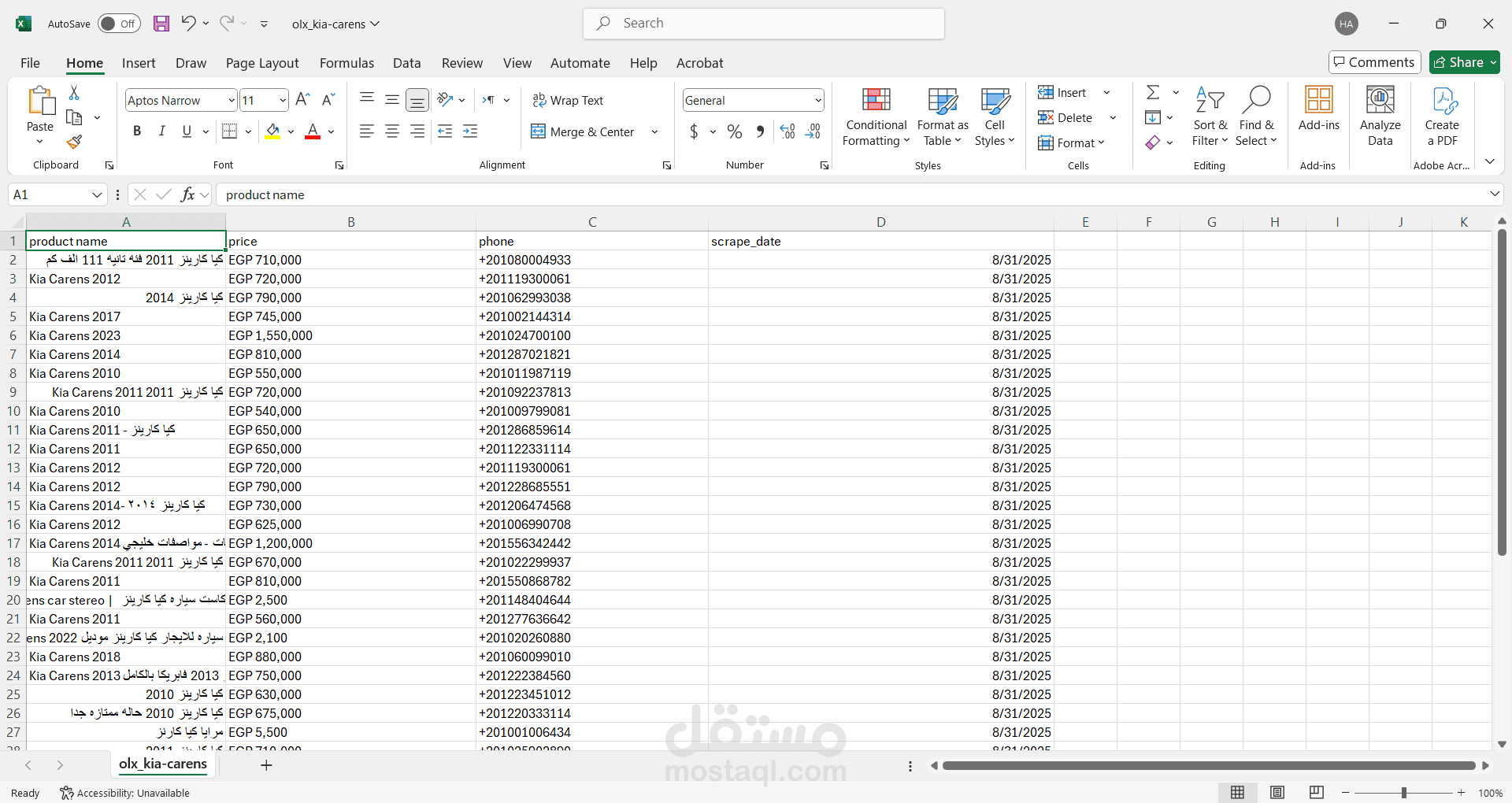The width and height of the screenshot is (1512, 803).
Task: Open the Data ribbon tab
Action: point(406,63)
